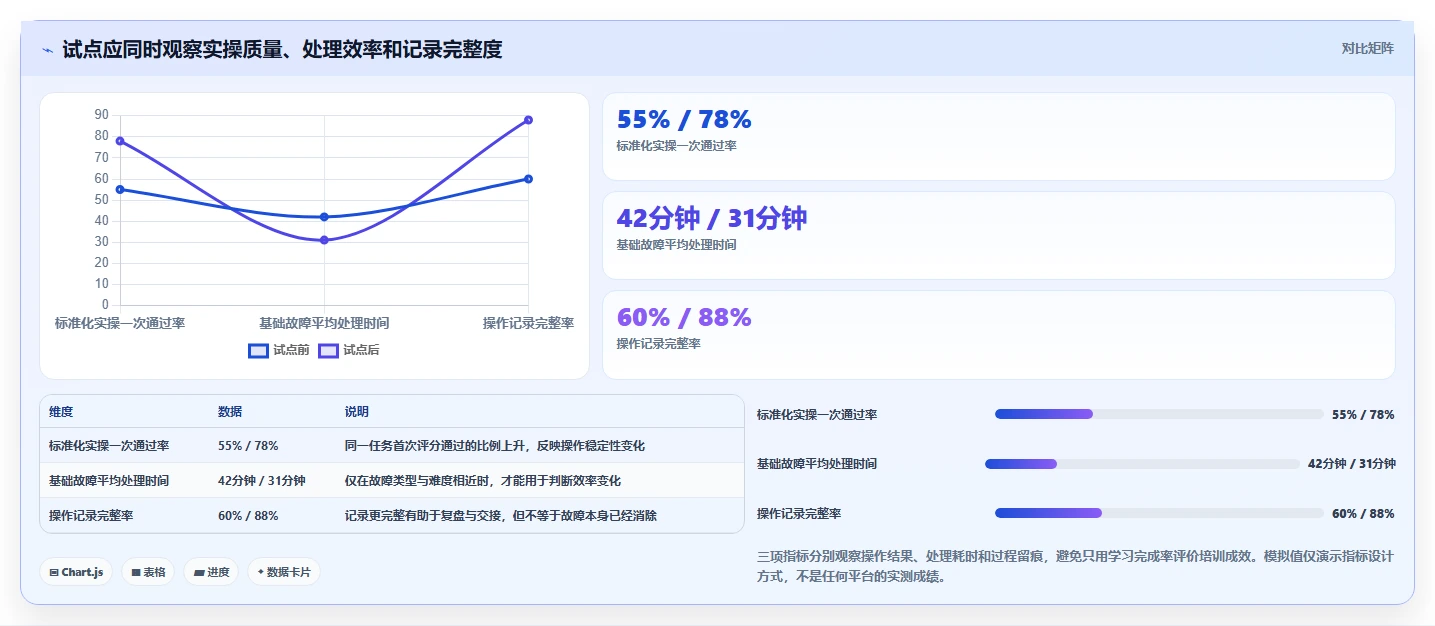Click the 基础故障平均处理时间 progress bar

click(1142, 464)
